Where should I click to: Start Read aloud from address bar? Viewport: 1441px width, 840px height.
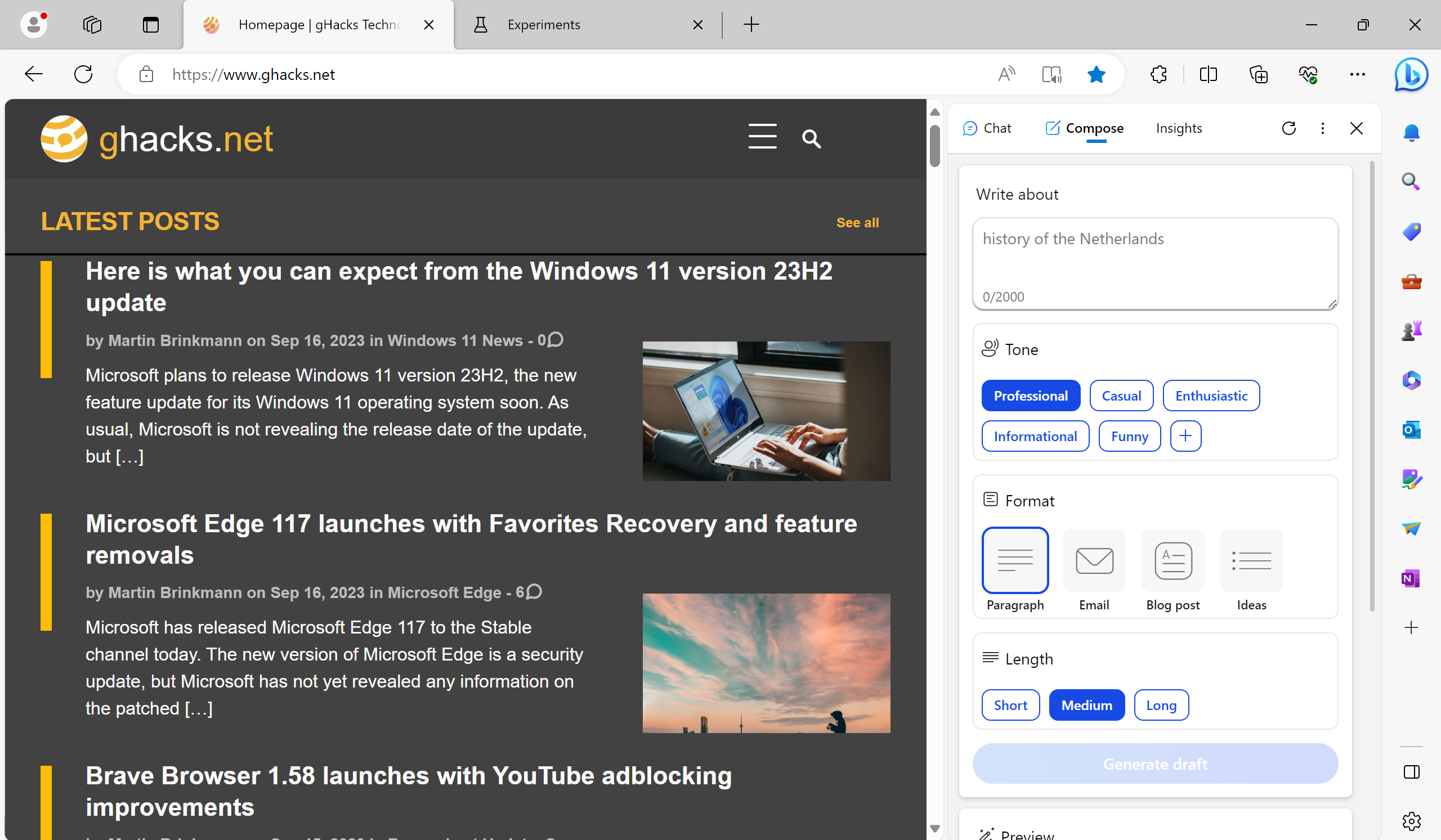(1006, 74)
